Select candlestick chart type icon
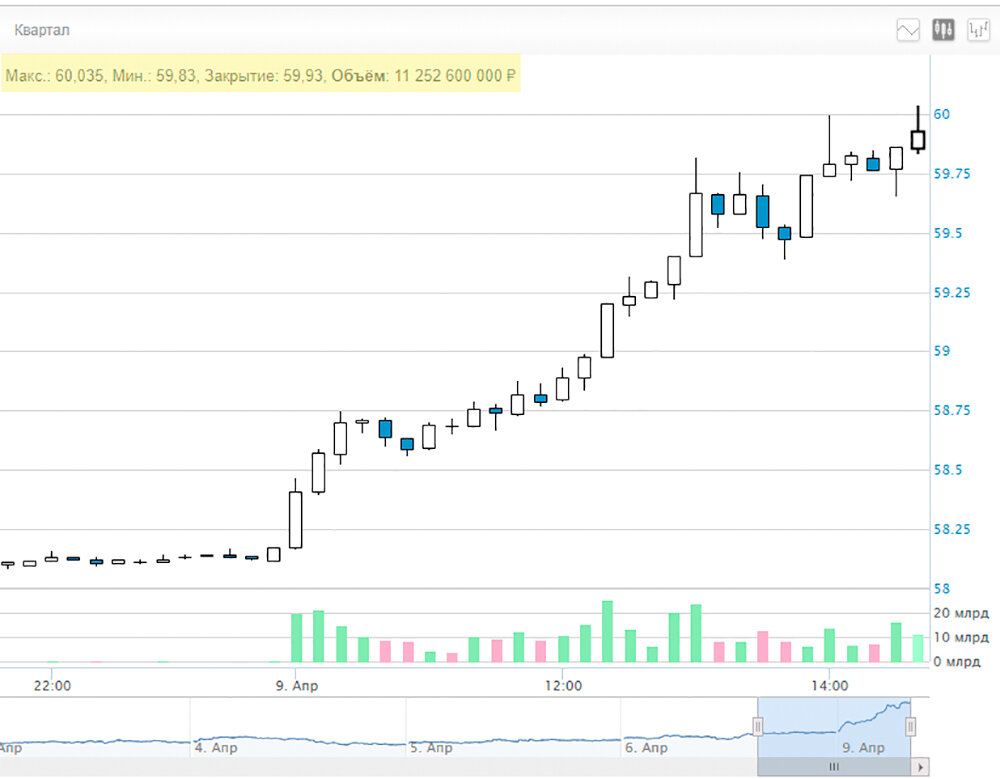Screen dimensions: 1000x779 pyautogui.click(x=943, y=30)
